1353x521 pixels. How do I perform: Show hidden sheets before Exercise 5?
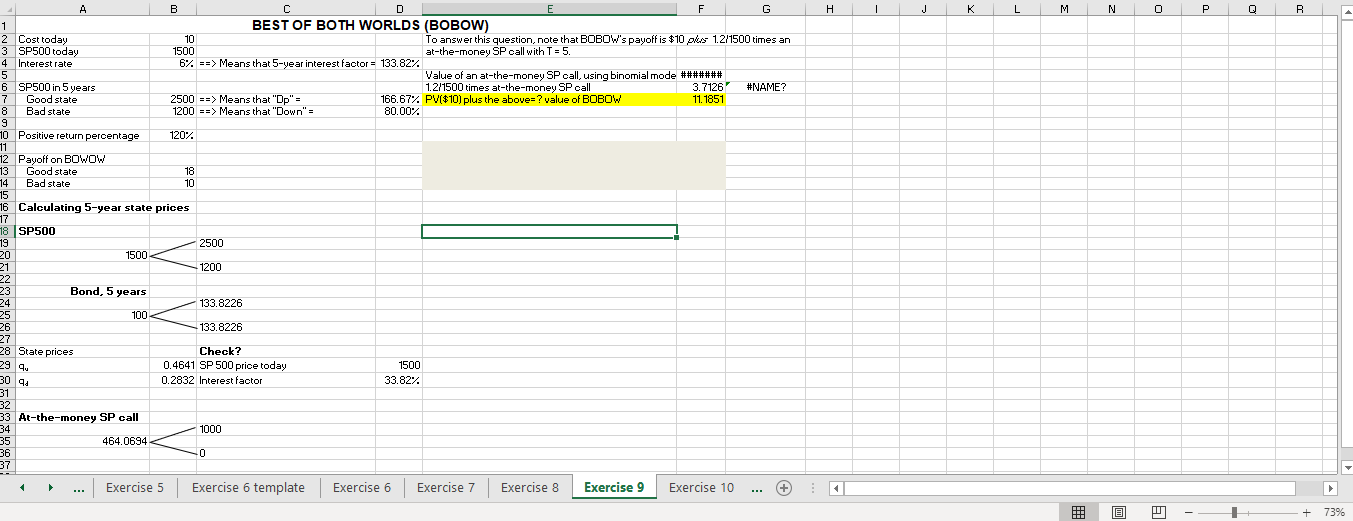[79, 488]
